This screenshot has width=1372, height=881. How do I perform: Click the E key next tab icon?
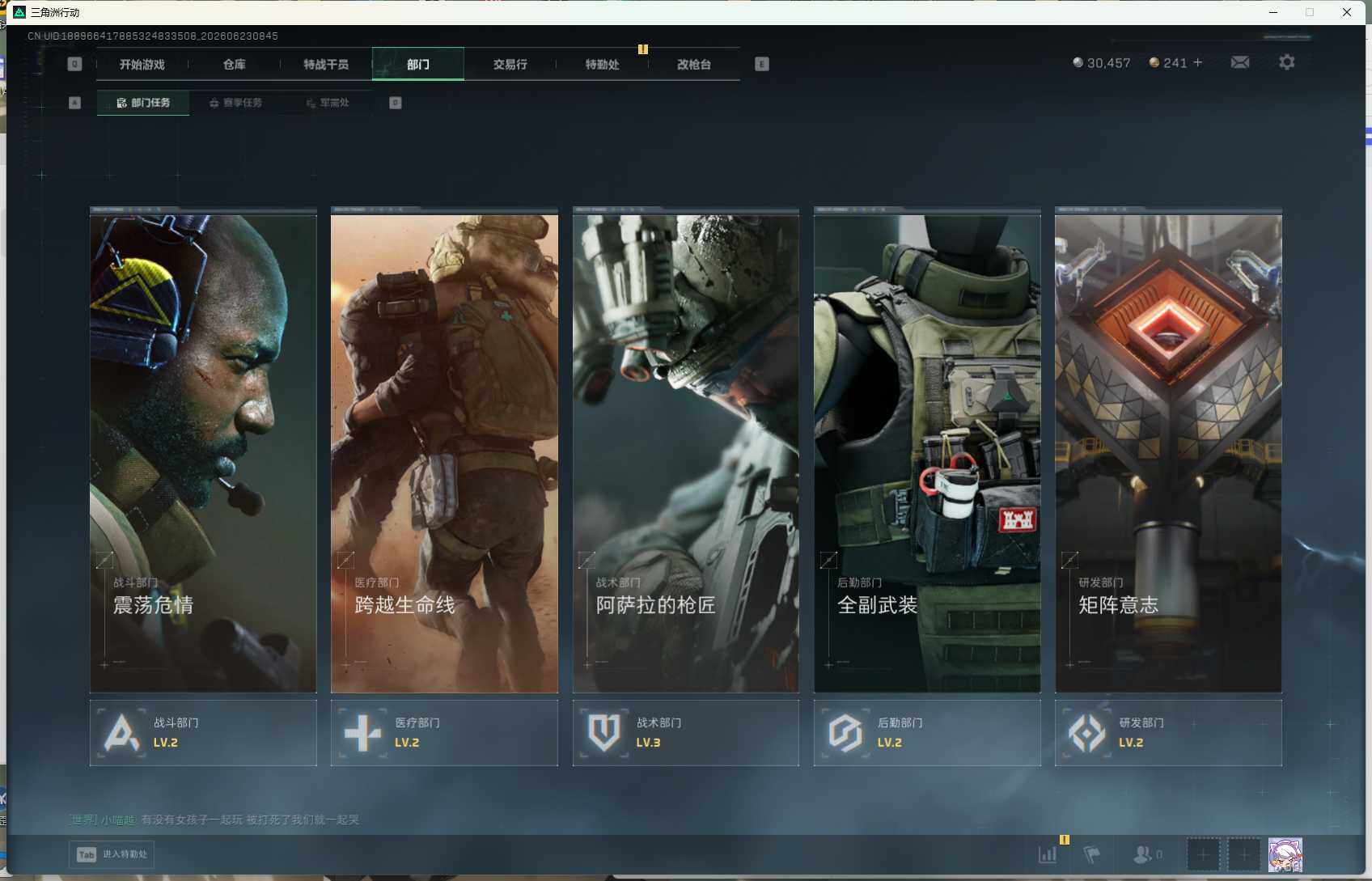click(762, 64)
